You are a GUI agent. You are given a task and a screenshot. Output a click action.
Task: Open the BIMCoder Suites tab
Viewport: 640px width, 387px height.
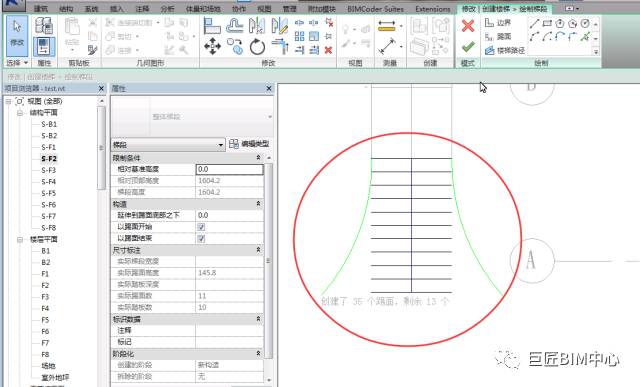(376, 9)
